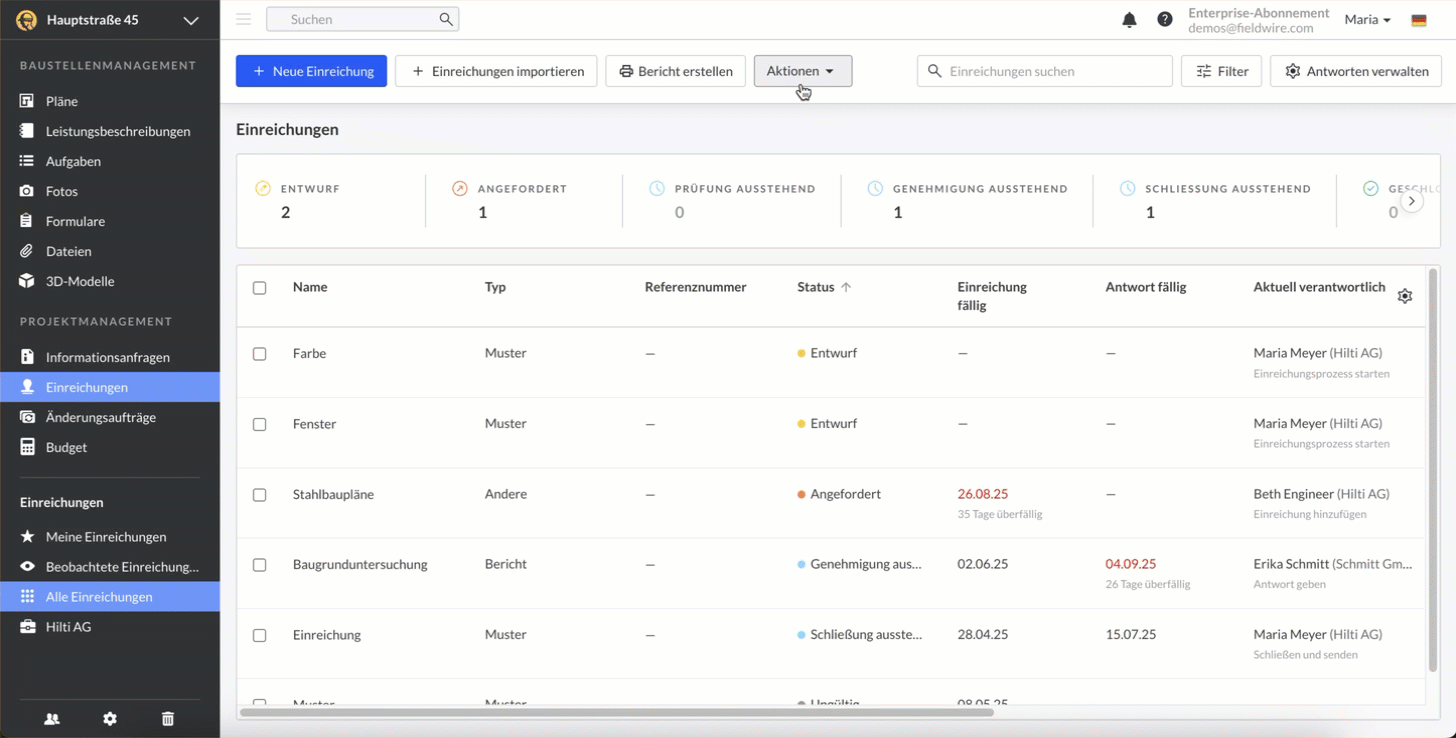Open the help question mark icon
The width and height of the screenshot is (1456, 738).
(x=1165, y=20)
